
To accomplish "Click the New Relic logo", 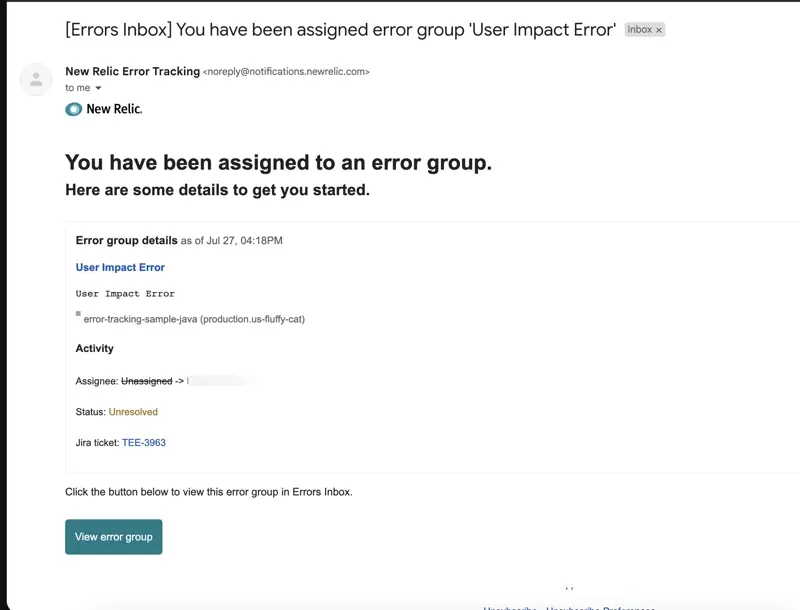I will (x=104, y=109).
